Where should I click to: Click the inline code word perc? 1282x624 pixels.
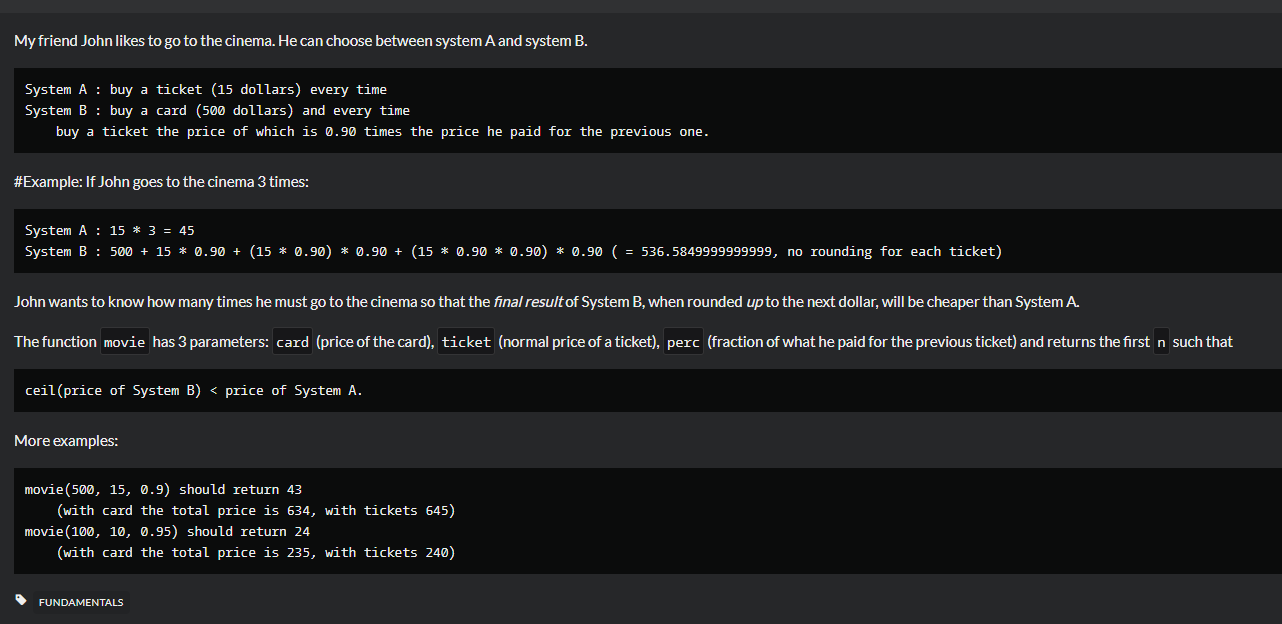[683, 342]
